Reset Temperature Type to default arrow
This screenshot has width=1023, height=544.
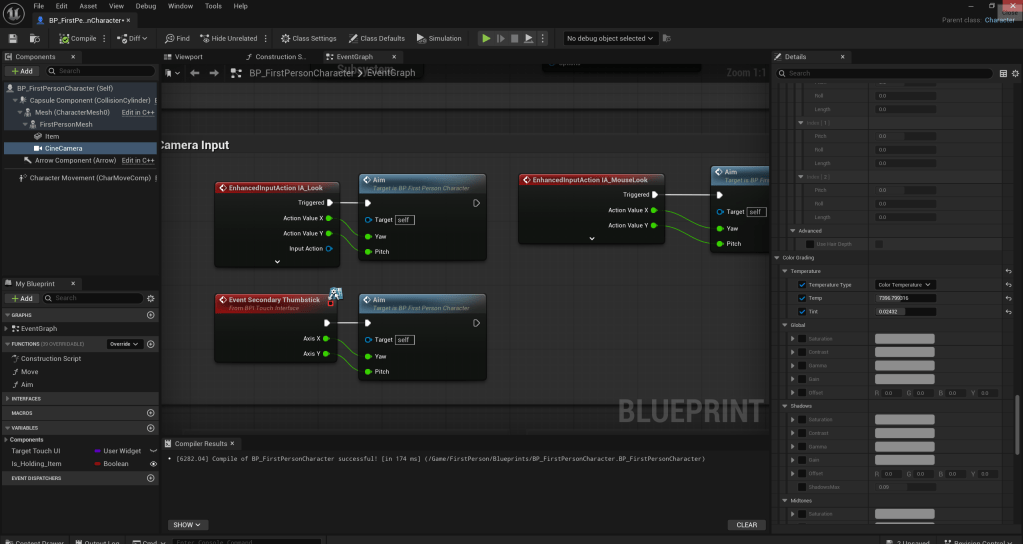click(x=1009, y=285)
